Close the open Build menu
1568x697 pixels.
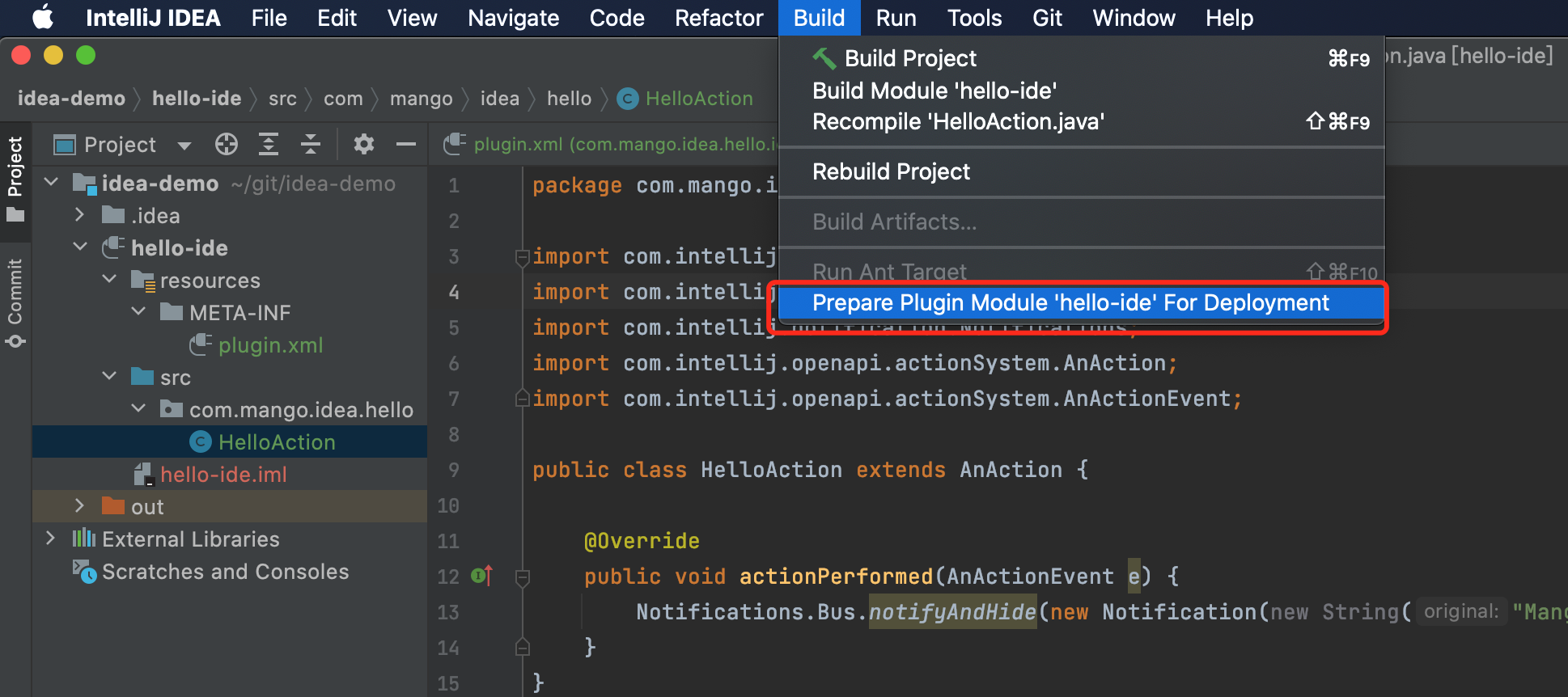(x=819, y=18)
